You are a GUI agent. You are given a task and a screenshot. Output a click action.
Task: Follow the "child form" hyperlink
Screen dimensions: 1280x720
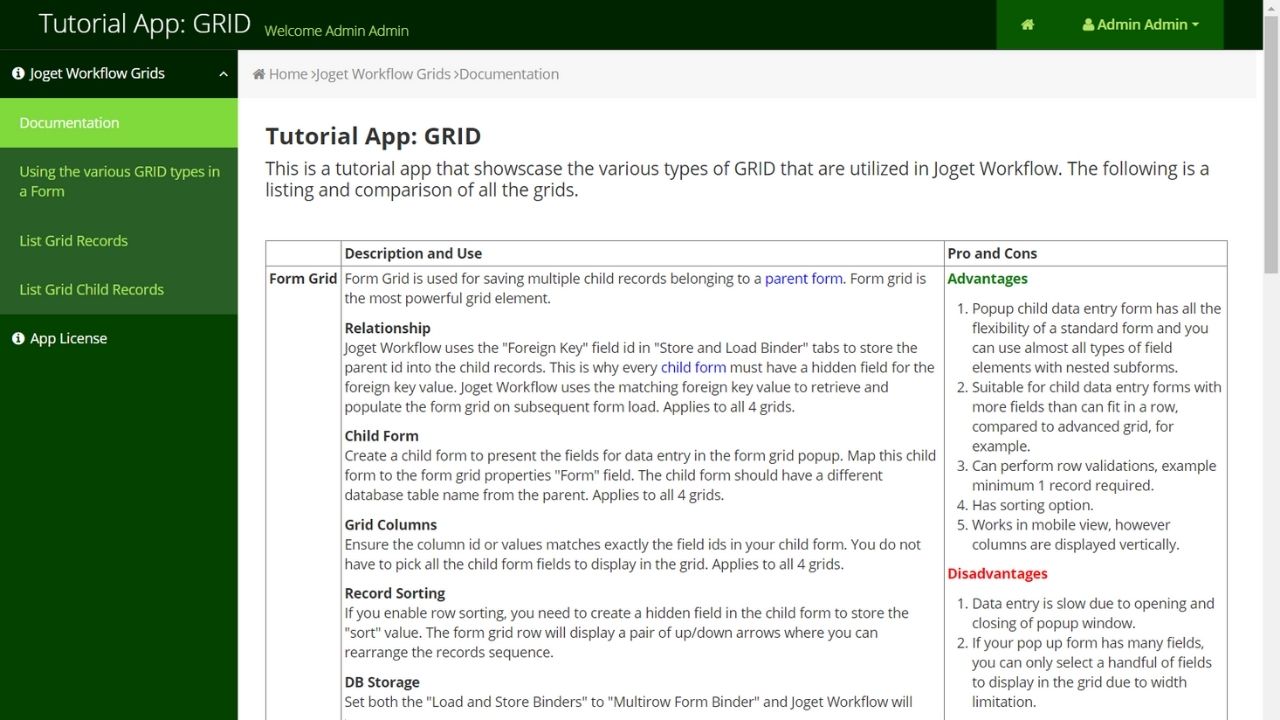click(693, 367)
